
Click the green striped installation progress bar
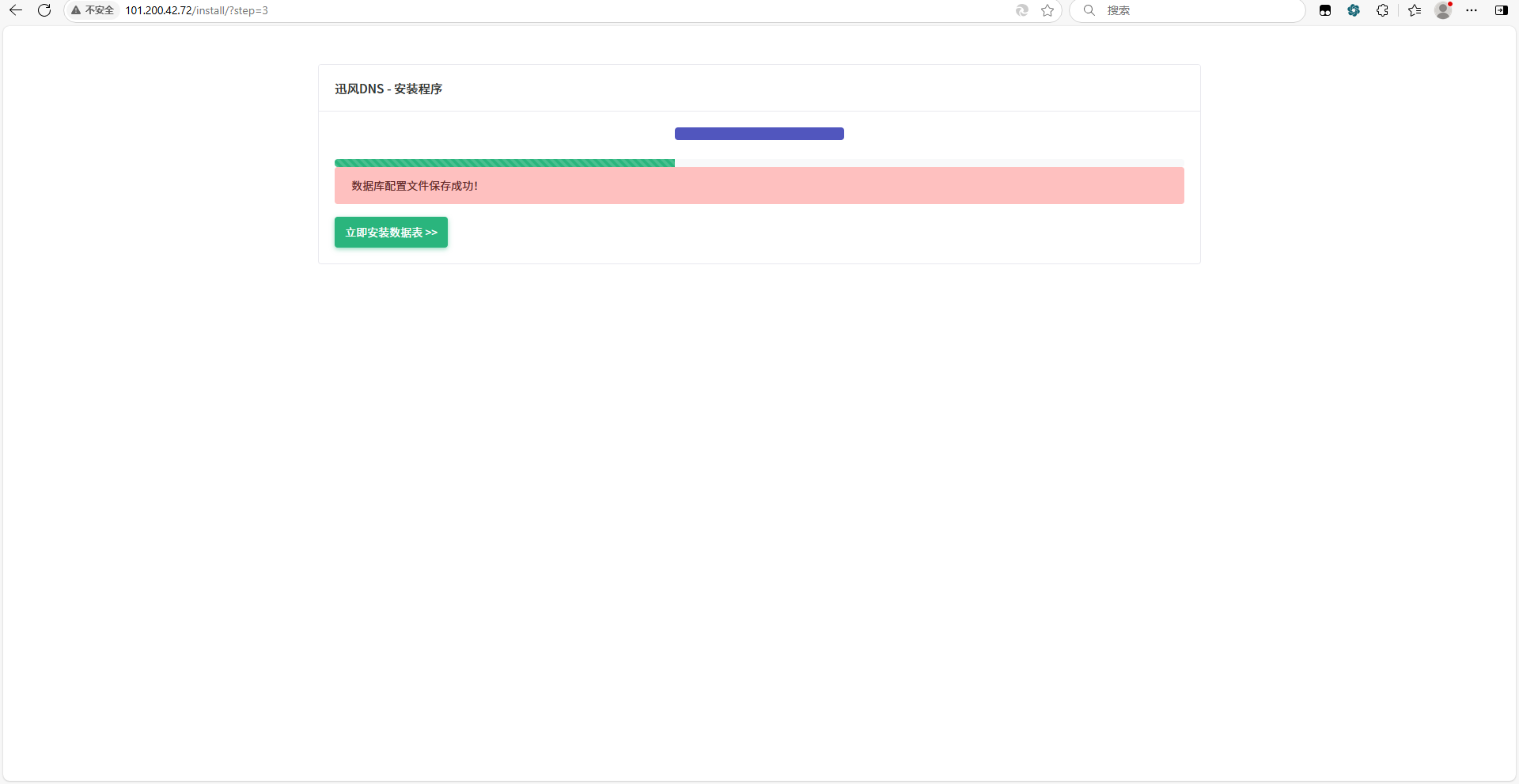click(x=505, y=163)
